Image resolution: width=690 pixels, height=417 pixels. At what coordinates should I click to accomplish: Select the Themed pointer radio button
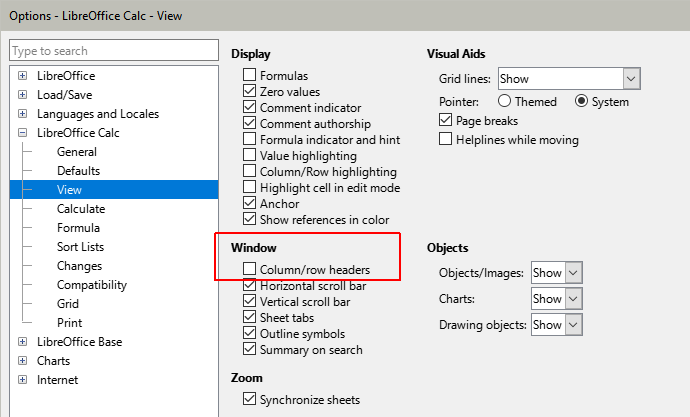(505, 101)
